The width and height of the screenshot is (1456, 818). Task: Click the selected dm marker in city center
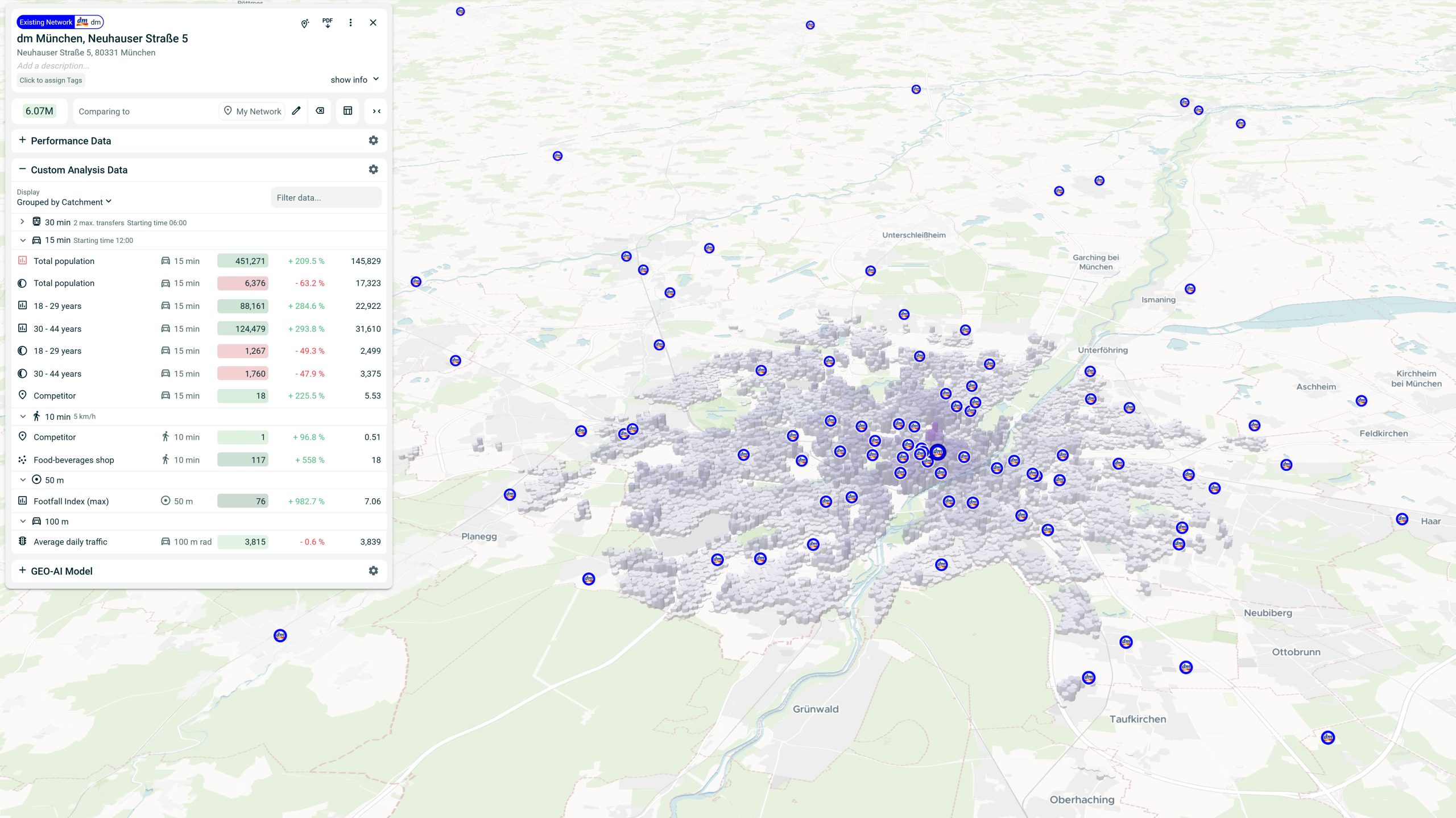pos(938,452)
